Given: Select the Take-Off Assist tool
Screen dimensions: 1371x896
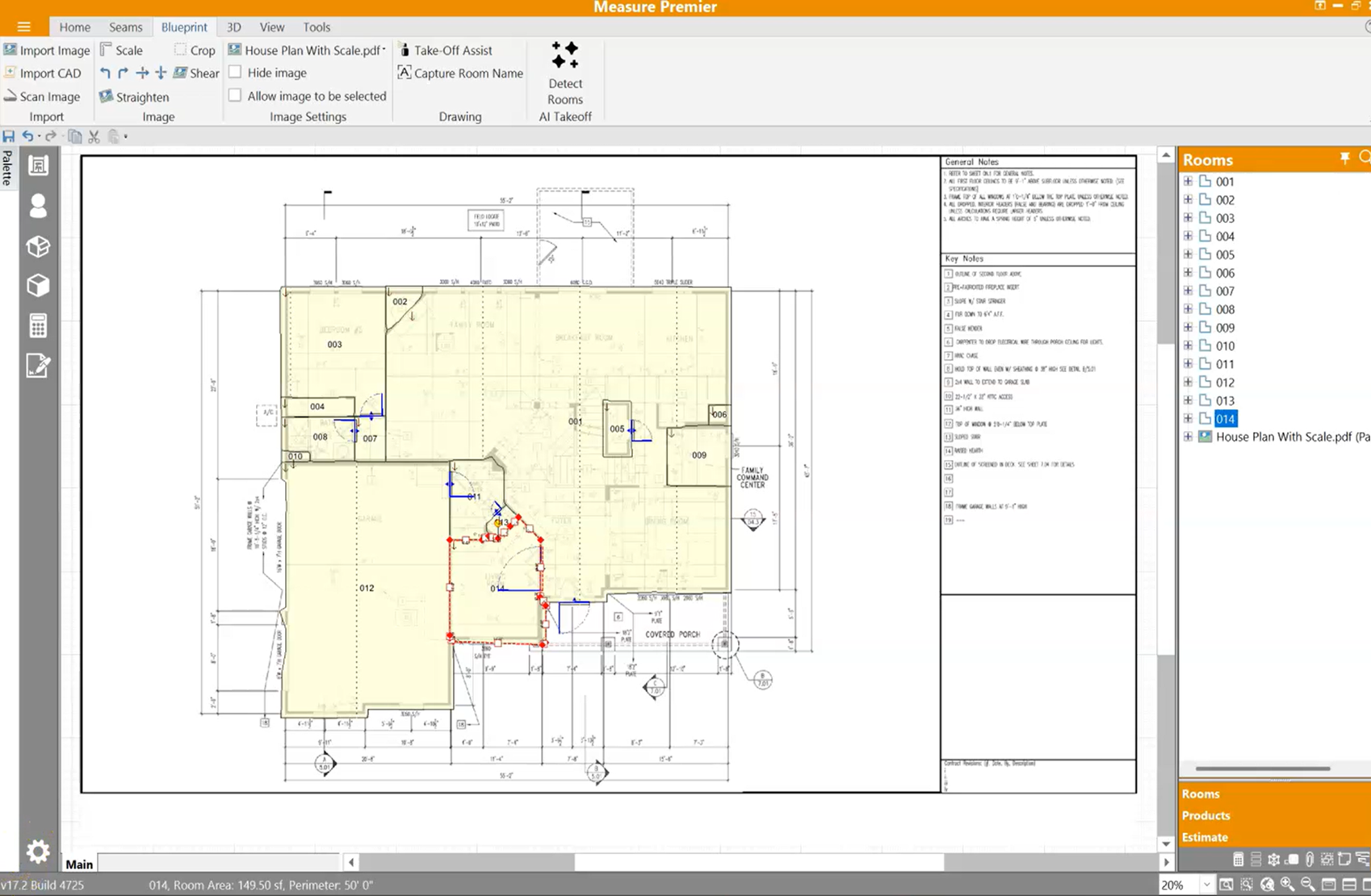Looking at the screenshot, I should click(448, 50).
